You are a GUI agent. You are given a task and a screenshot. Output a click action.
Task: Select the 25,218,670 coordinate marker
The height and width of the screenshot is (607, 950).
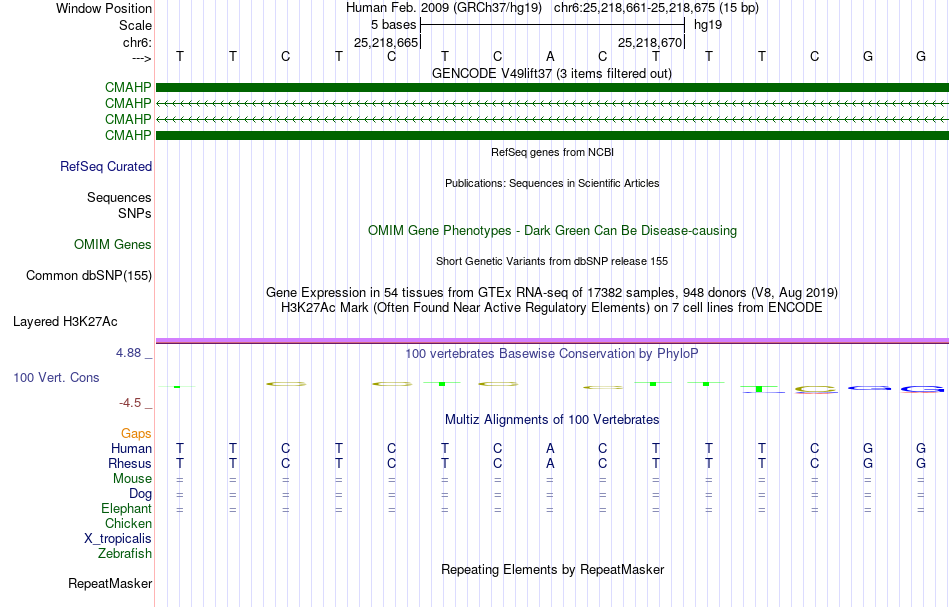(650, 42)
